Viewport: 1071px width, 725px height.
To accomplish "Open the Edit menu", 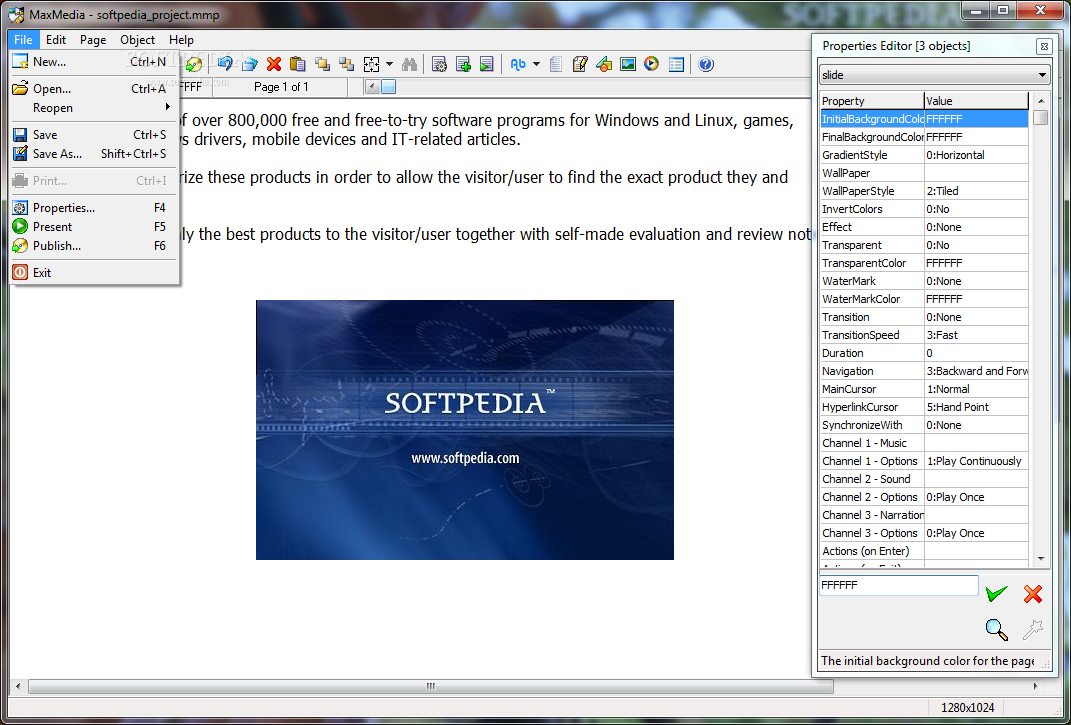I will tap(56, 40).
